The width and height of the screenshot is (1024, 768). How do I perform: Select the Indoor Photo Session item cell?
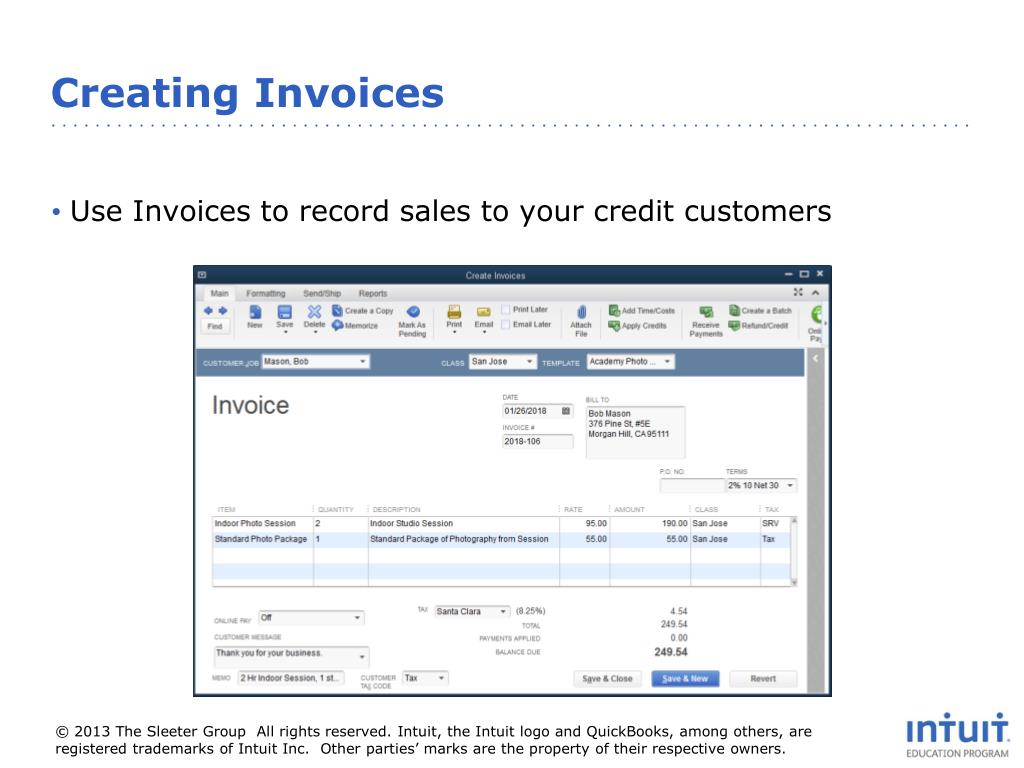tap(263, 524)
